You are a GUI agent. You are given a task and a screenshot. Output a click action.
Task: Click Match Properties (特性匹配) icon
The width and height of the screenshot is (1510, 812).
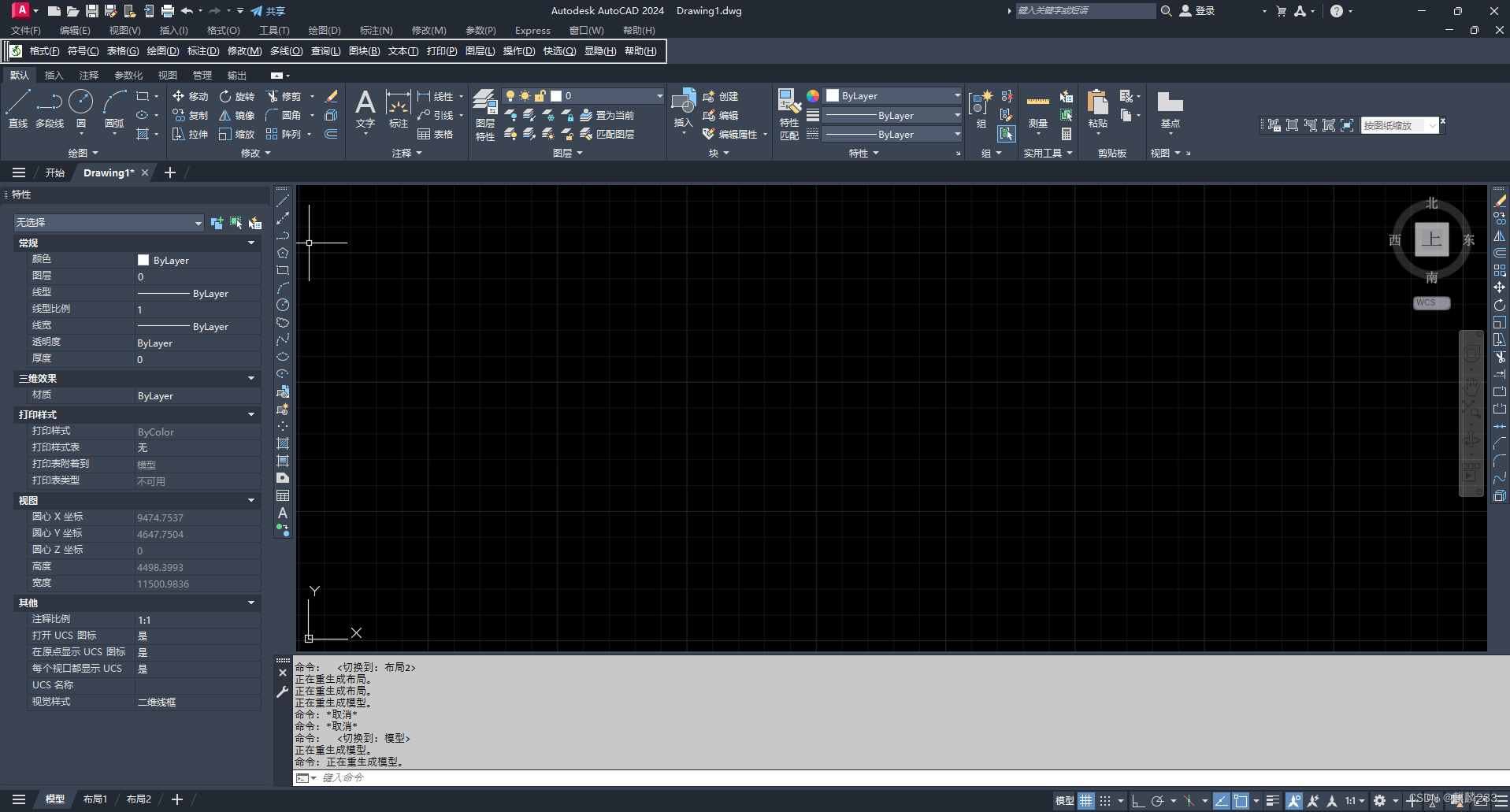pyautogui.click(x=788, y=115)
